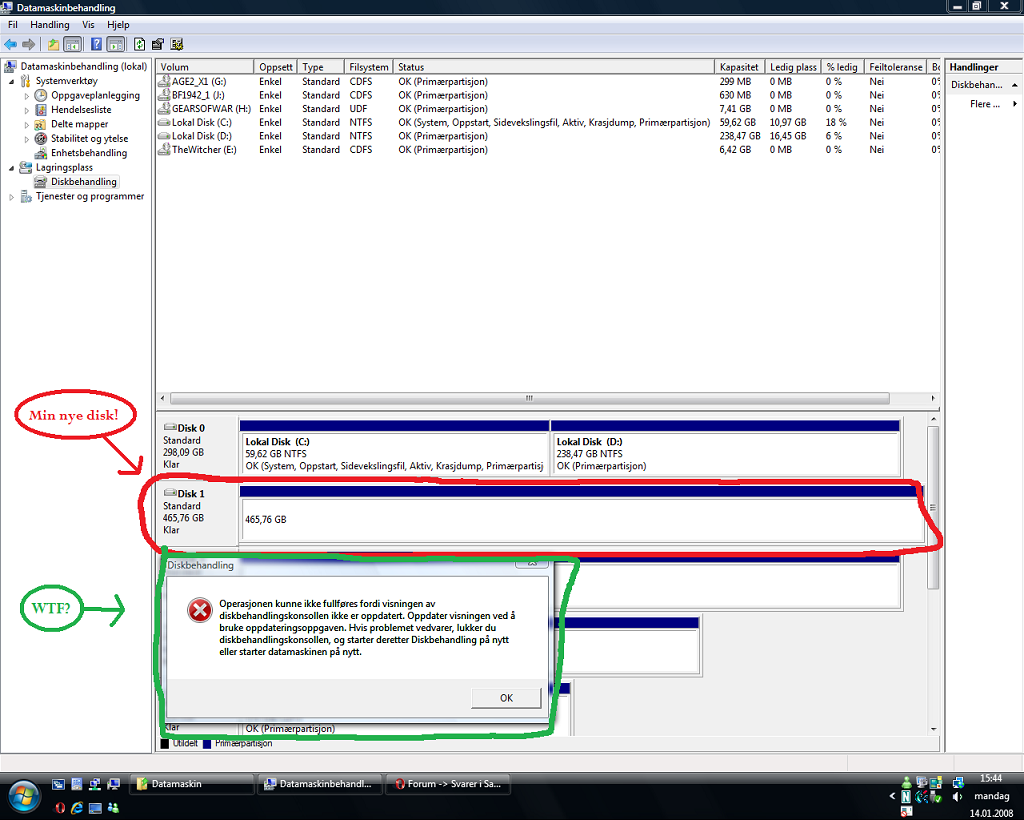Click the network connection tray icon
The image size is (1024, 820).
coord(958,782)
